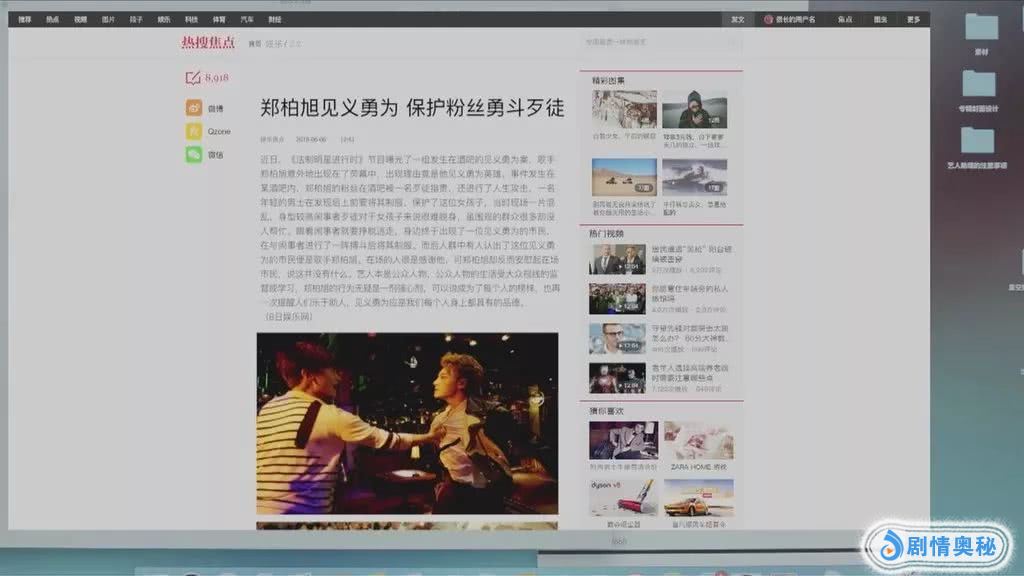Open the Dyson V8 vacuum ad thumbnail
The image size is (1024, 576).
tap(623, 497)
